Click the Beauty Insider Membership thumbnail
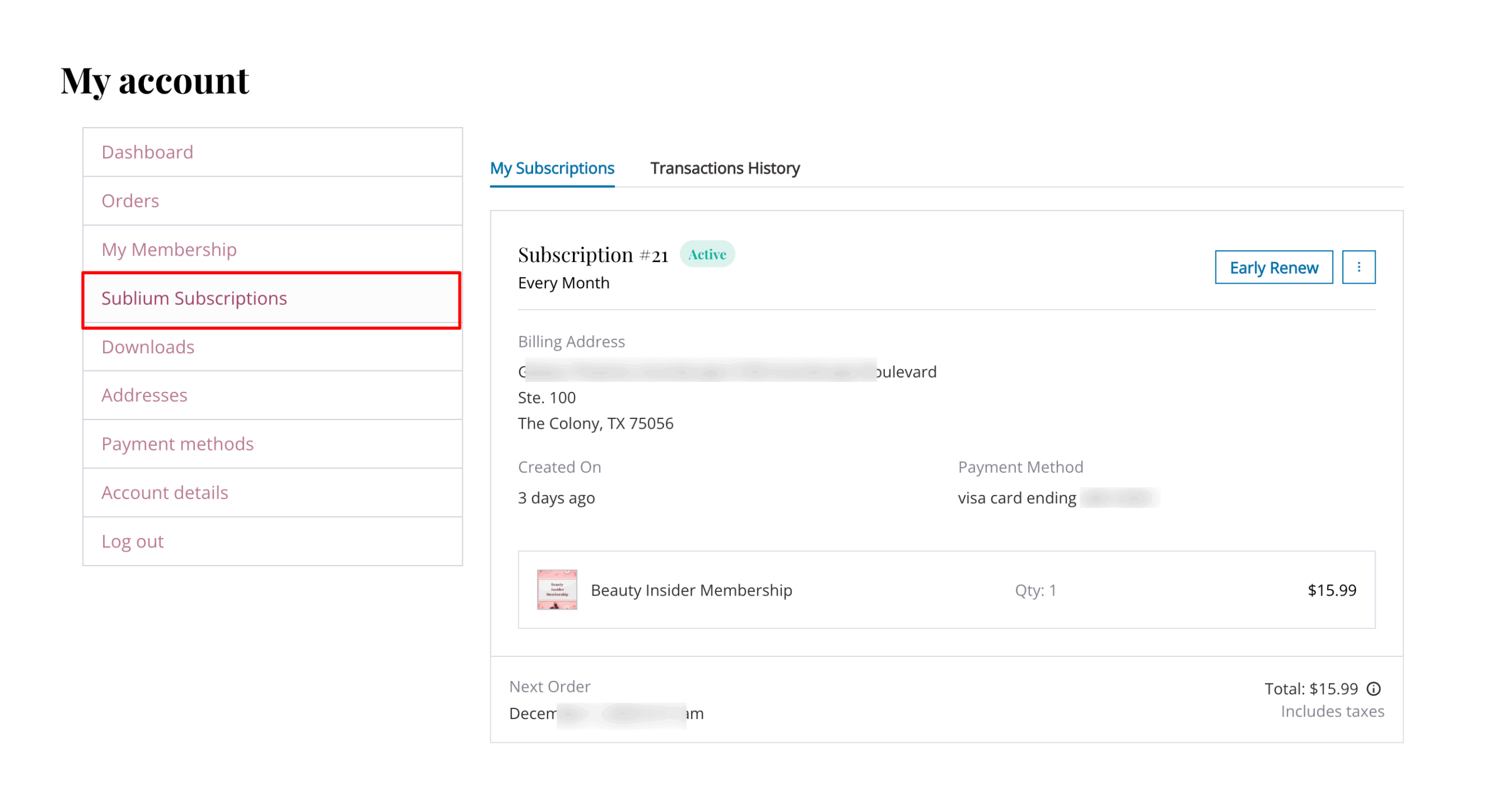1498x812 pixels. pyautogui.click(x=556, y=590)
